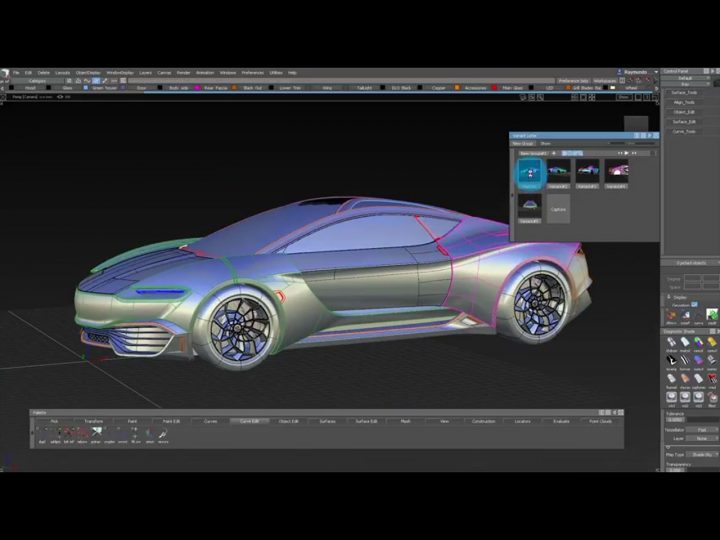Toggle the eye icon beside Persp camera label
This screenshot has width=720, height=540.
click(x=60, y=97)
